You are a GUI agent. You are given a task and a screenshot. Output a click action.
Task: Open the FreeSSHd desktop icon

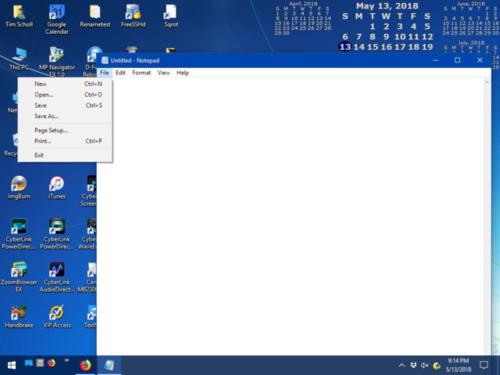pyautogui.click(x=133, y=16)
